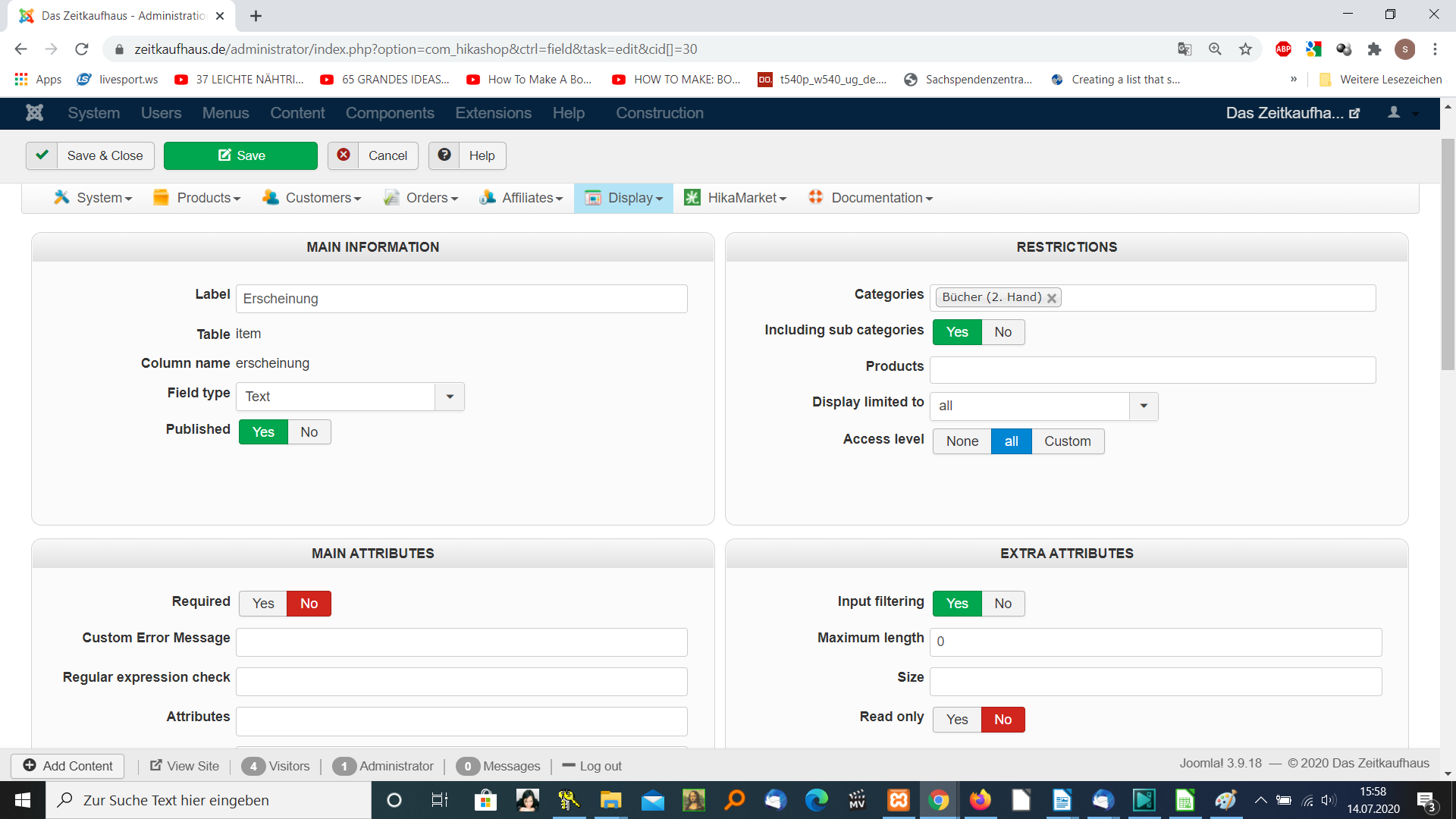Viewport: 1456px width, 819px height.
Task: Click the Log out link
Action: click(x=600, y=766)
